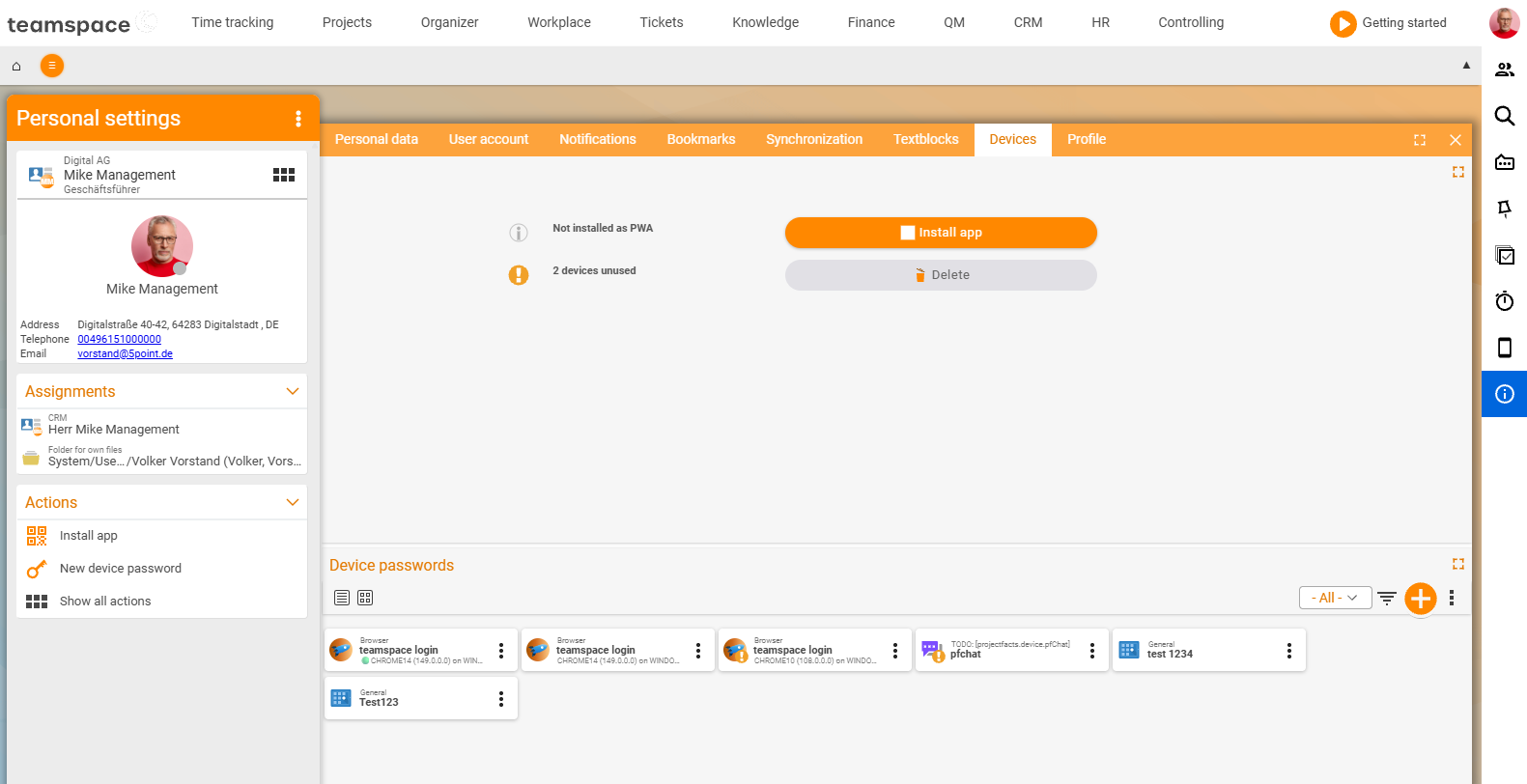Image resolution: width=1527 pixels, height=784 pixels.
Task: Open the - All - filter dropdown
Action: tap(1335, 598)
